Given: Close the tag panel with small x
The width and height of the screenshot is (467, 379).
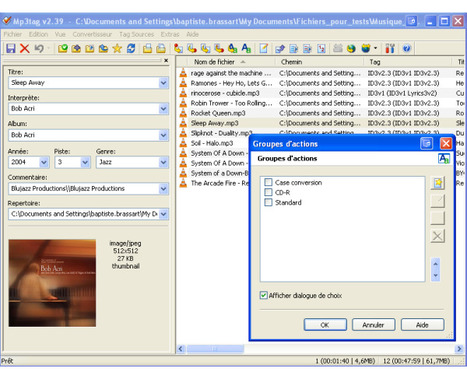Looking at the screenshot, I should (x=166, y=61).
